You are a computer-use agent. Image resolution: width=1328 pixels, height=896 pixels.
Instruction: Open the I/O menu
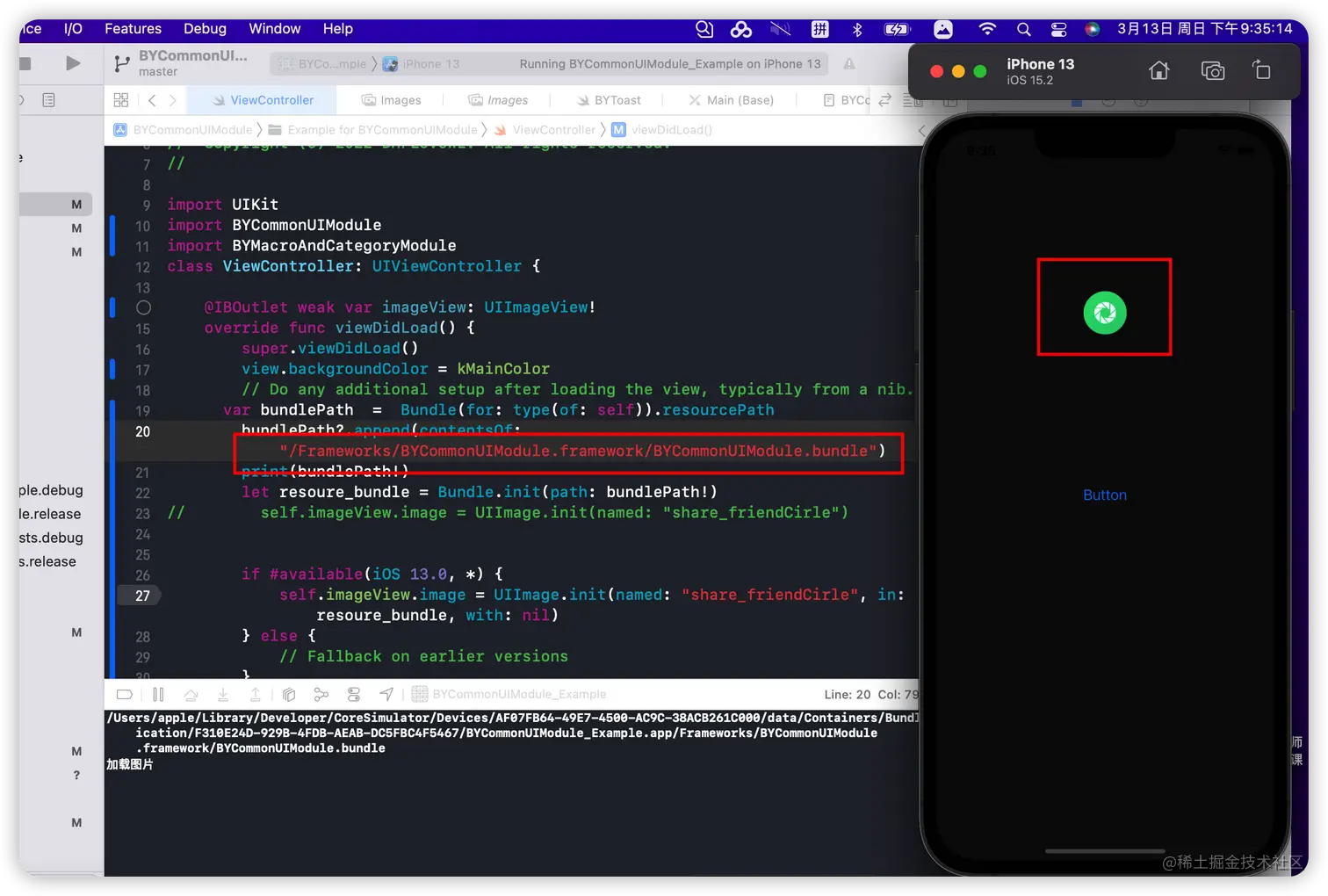73,29
